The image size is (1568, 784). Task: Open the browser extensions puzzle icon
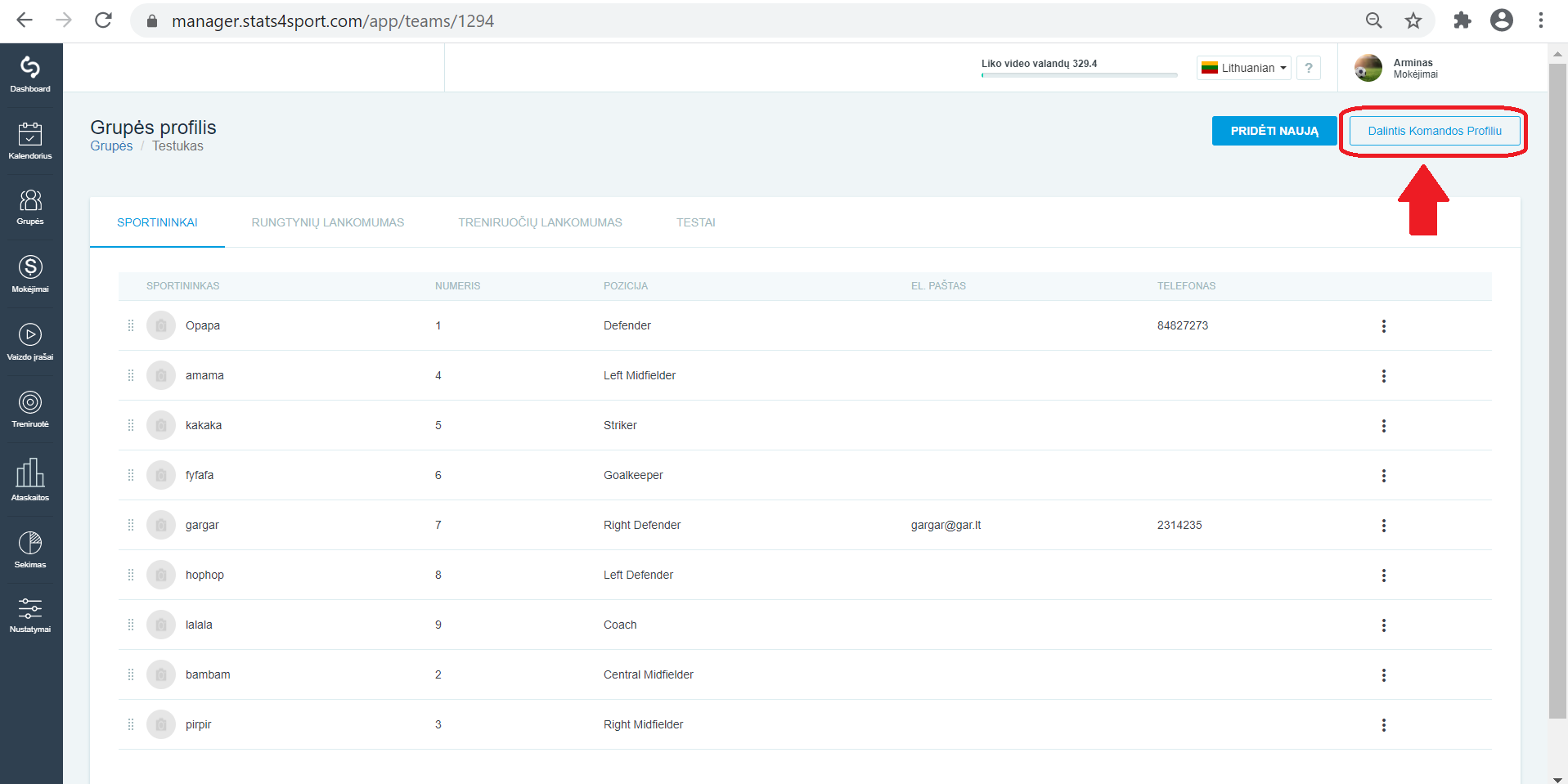tap(1462, 20)
